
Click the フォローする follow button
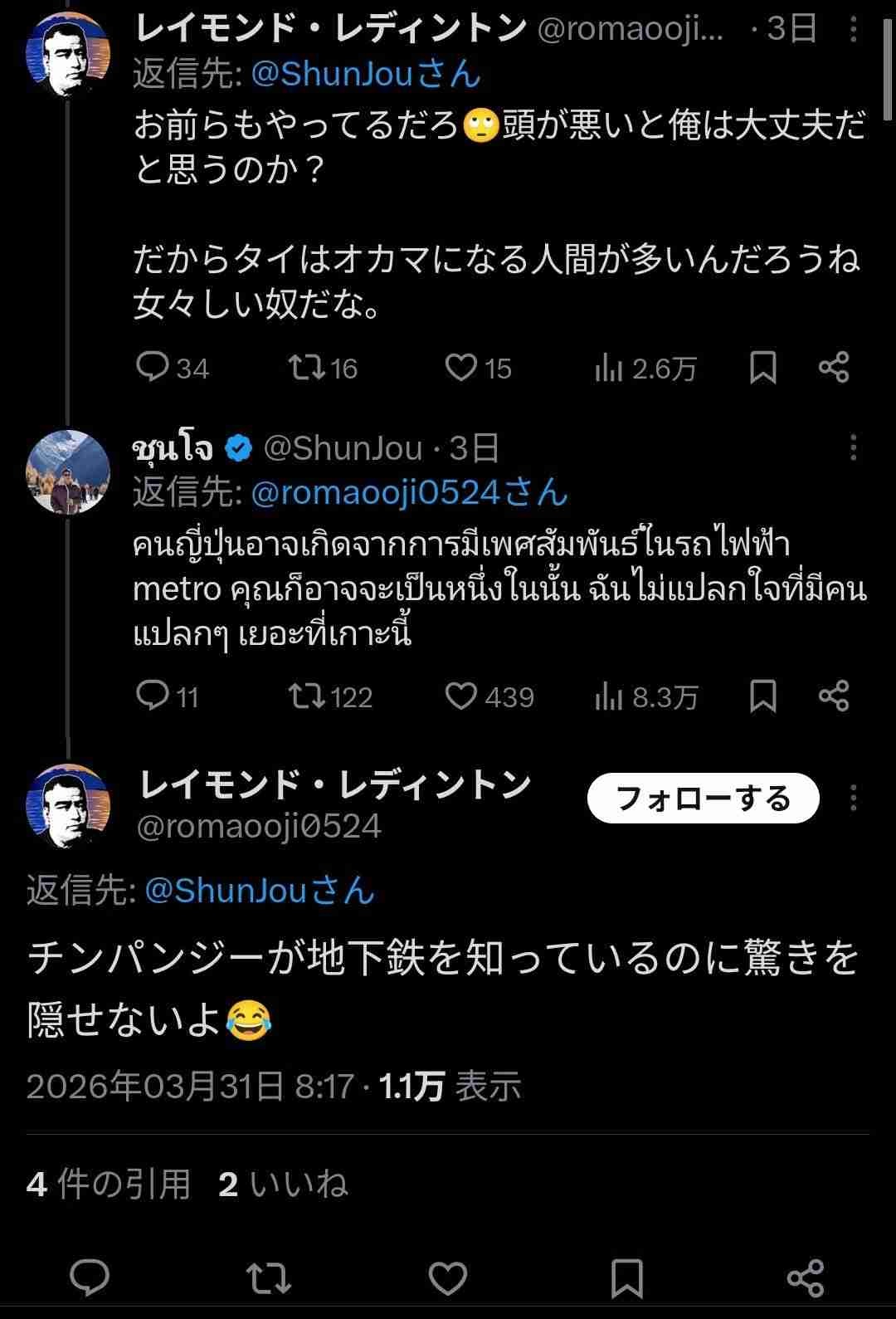pyautogui.click(x=703, y=799)
